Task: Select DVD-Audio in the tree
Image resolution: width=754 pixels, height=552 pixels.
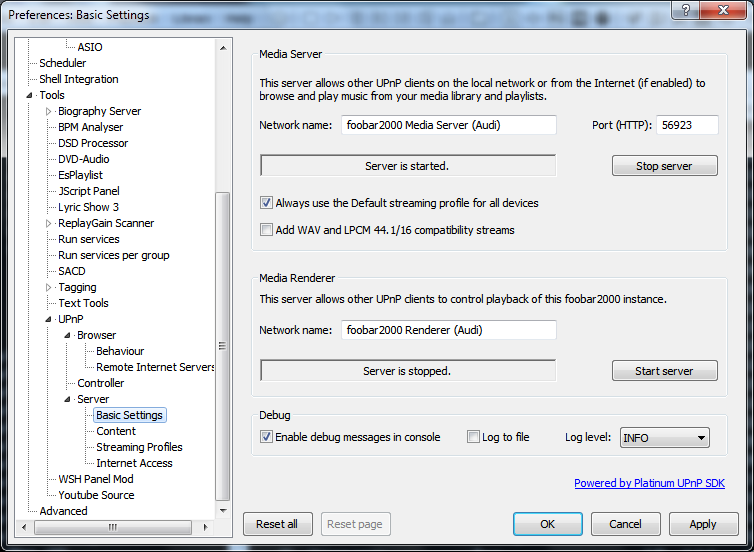Action: (84, 159)
